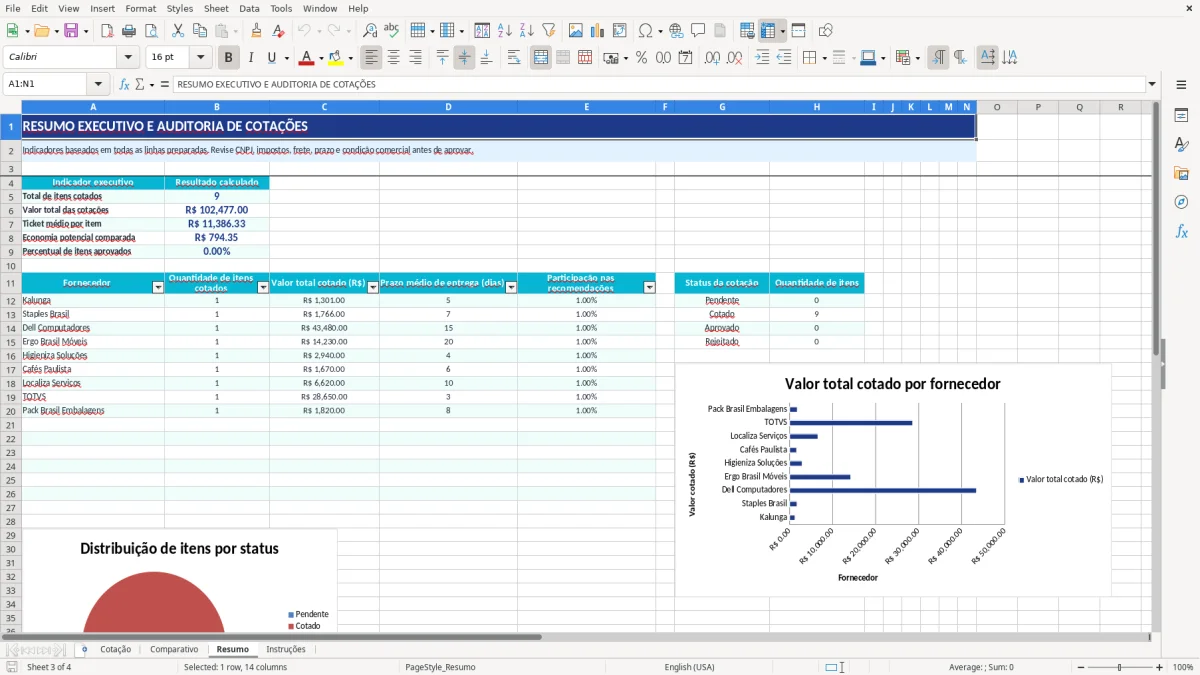The image size is (1200, 675).
Task: Open the font size dropdown
Action: (201, 58)
